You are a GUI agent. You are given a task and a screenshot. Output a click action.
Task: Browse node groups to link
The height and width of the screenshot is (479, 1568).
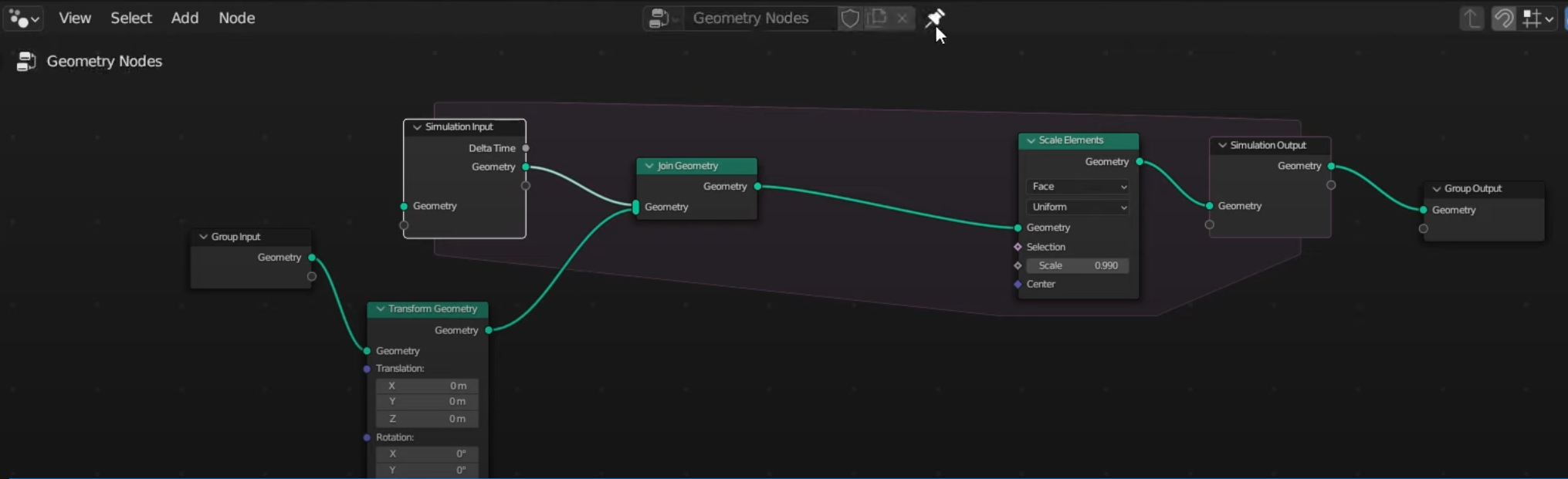point(663,18)
